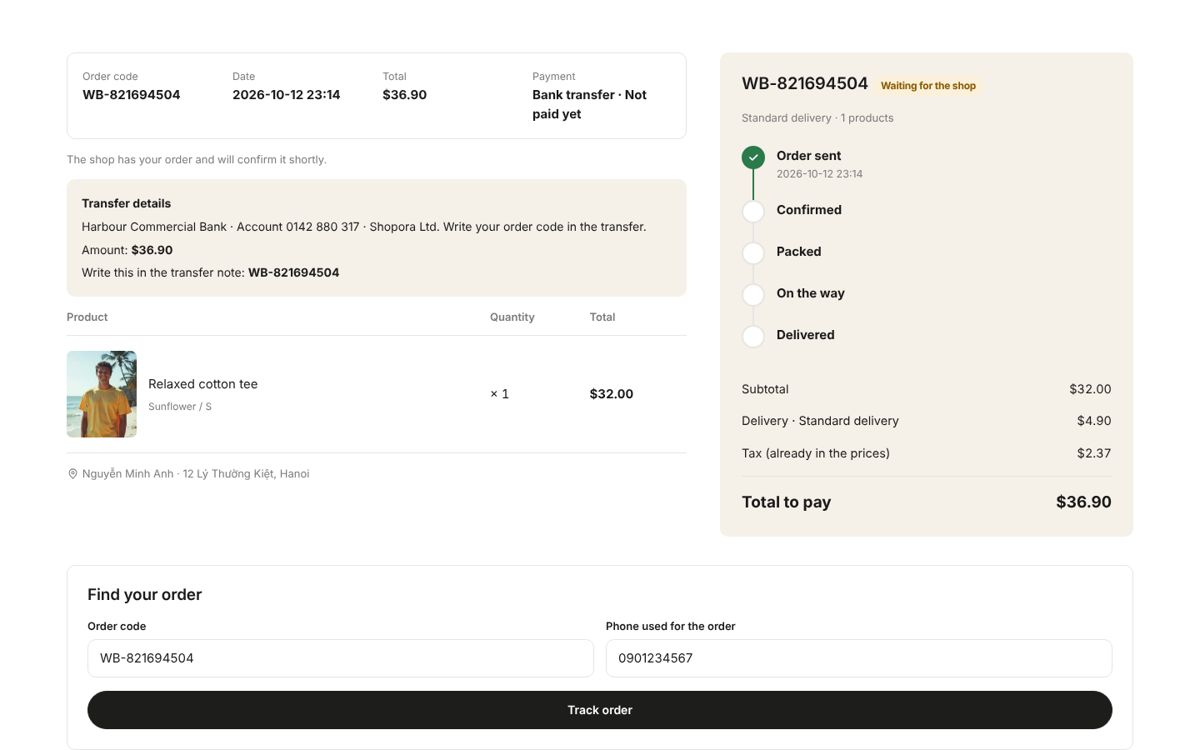Click the Order sent step label
1200x750 pixels.
(x=809, y=156)
